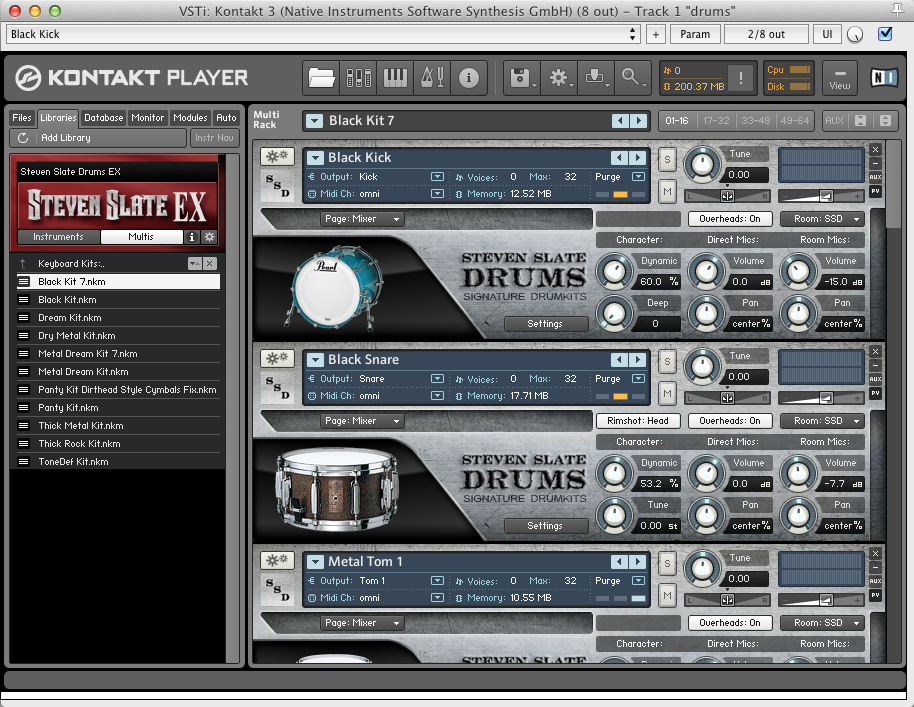Open Black Kick instrument edit wrench icon
914x707 pixels.
pos(277,156)
